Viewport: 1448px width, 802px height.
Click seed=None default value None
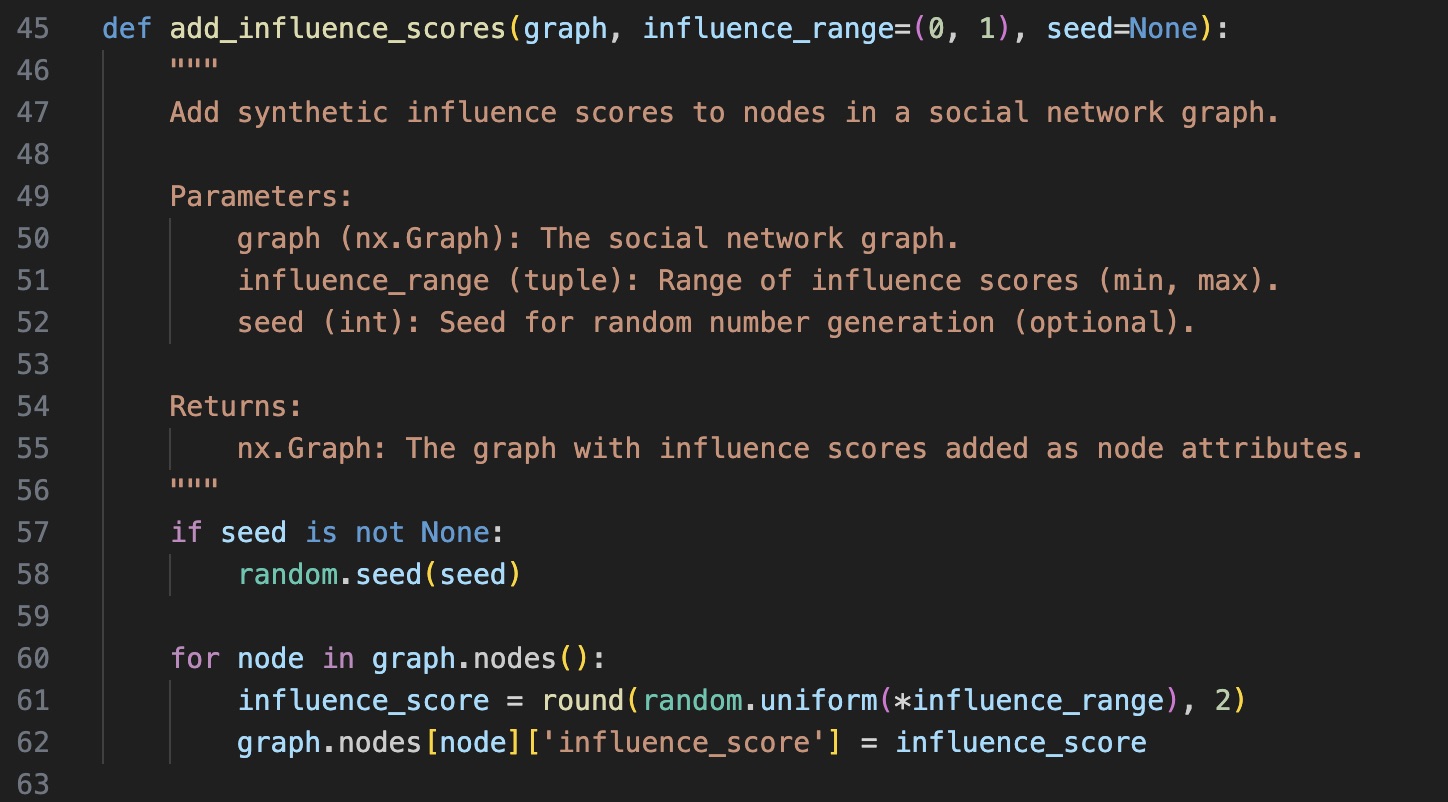[x=1162, y=28]
